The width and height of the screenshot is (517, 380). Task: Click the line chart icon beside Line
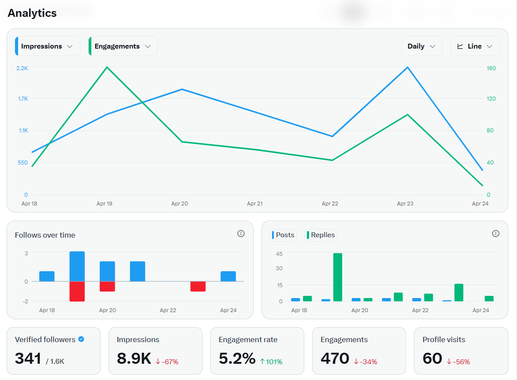(460, 46)
